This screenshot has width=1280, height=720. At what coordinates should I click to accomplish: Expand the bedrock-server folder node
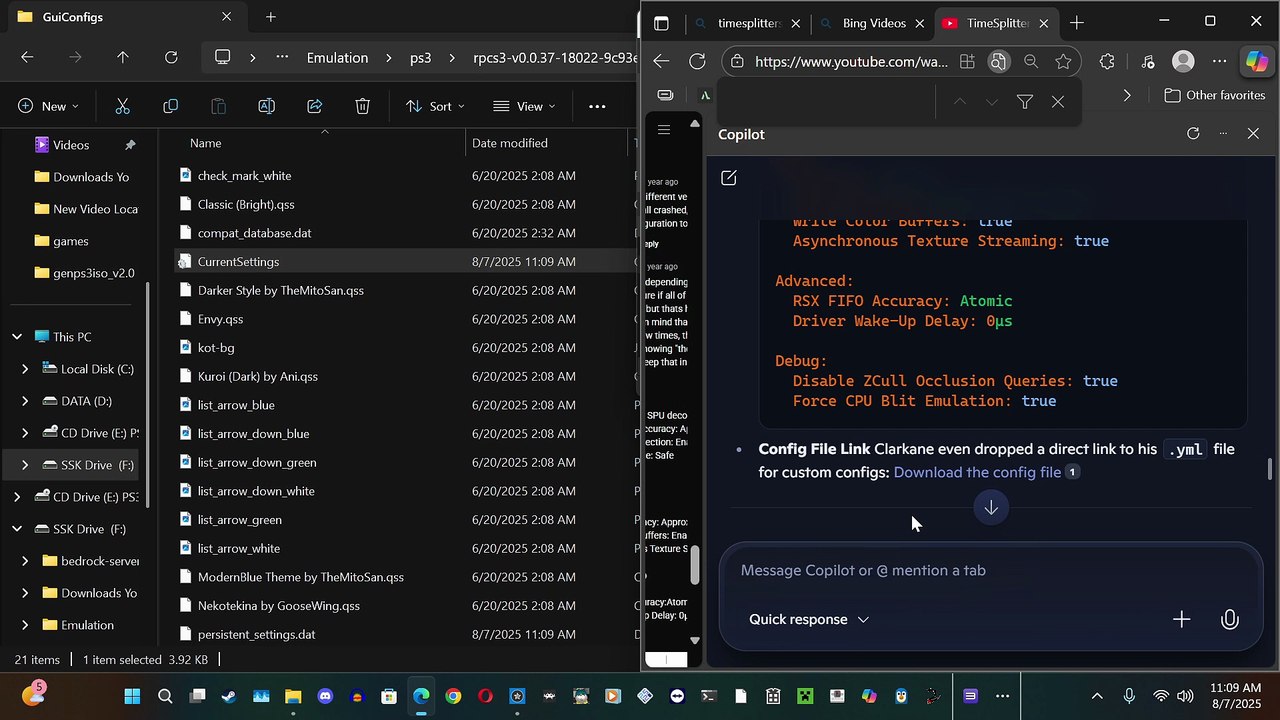[25, 561]
